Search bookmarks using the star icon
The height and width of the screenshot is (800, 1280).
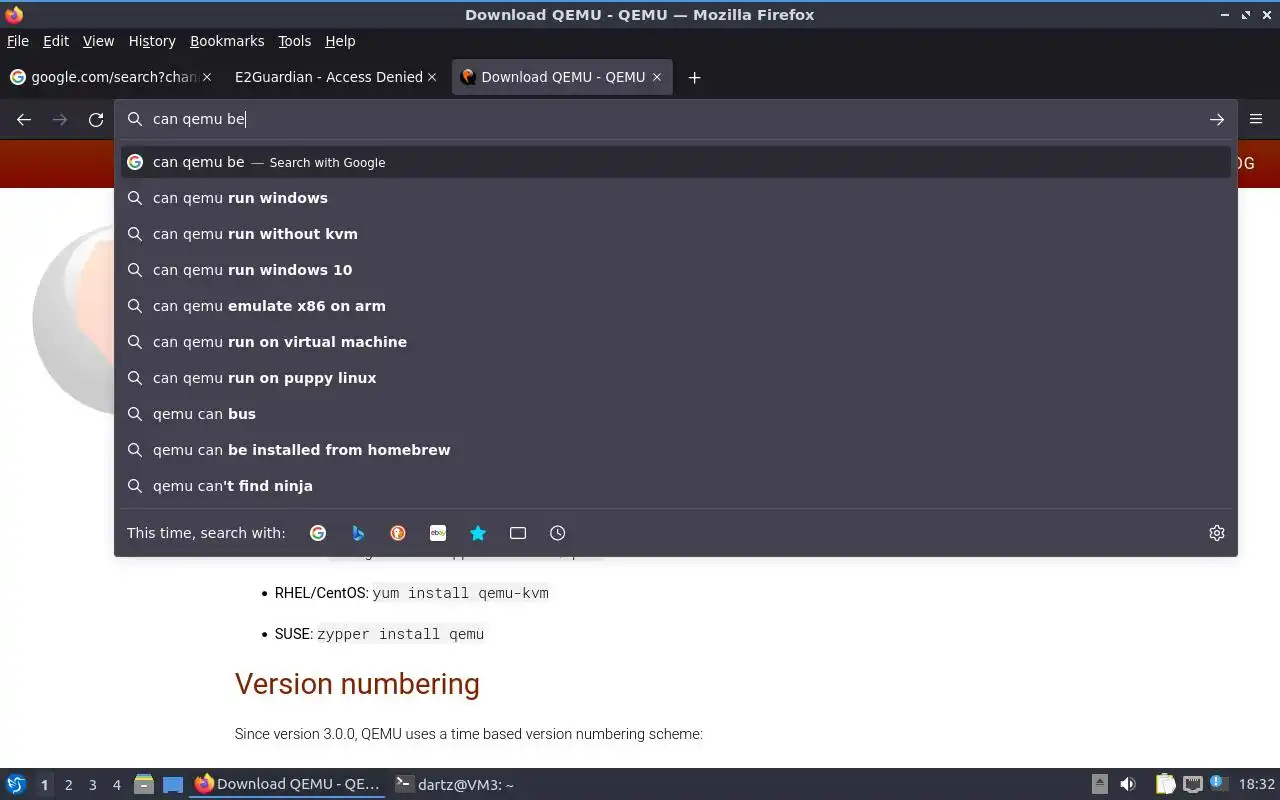pyautogui.click(x=478, y=533)
